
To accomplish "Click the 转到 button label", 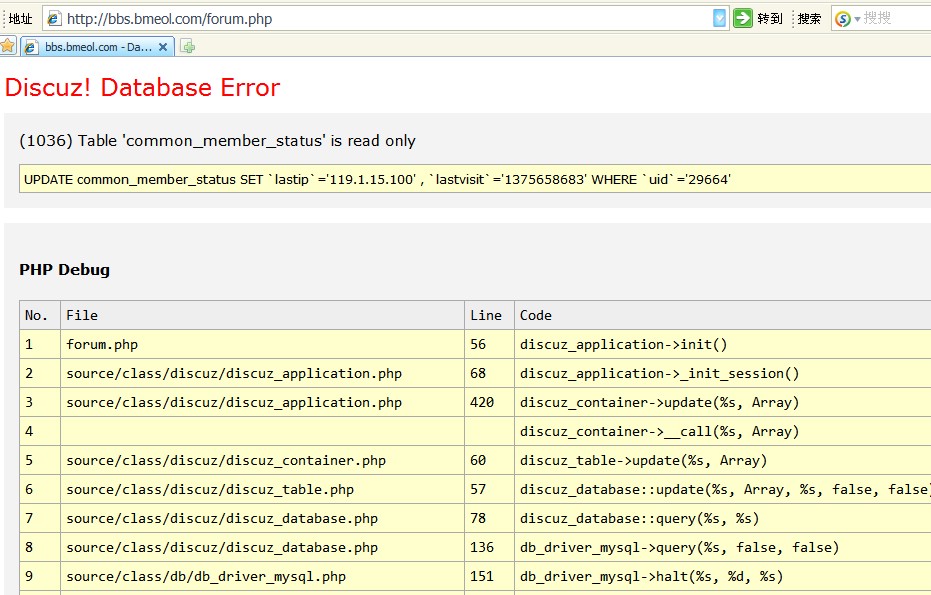I will click(770, 19).
